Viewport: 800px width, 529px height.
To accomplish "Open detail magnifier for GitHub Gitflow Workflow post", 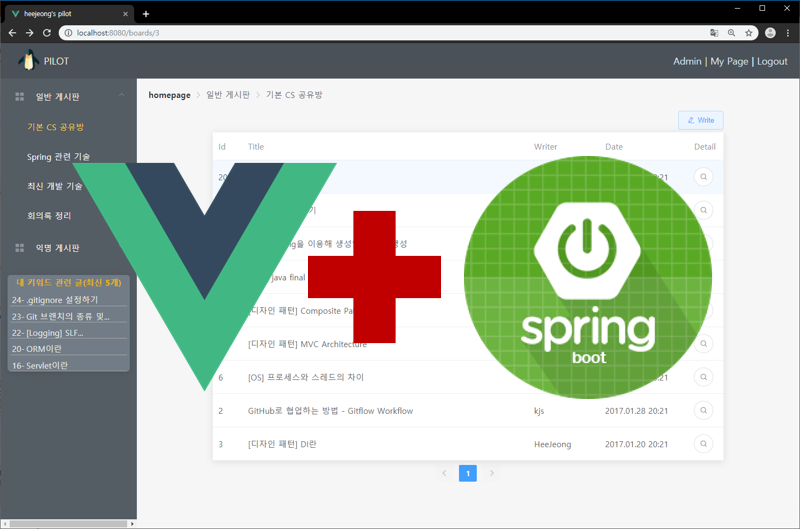I will (x=704, y=411).
